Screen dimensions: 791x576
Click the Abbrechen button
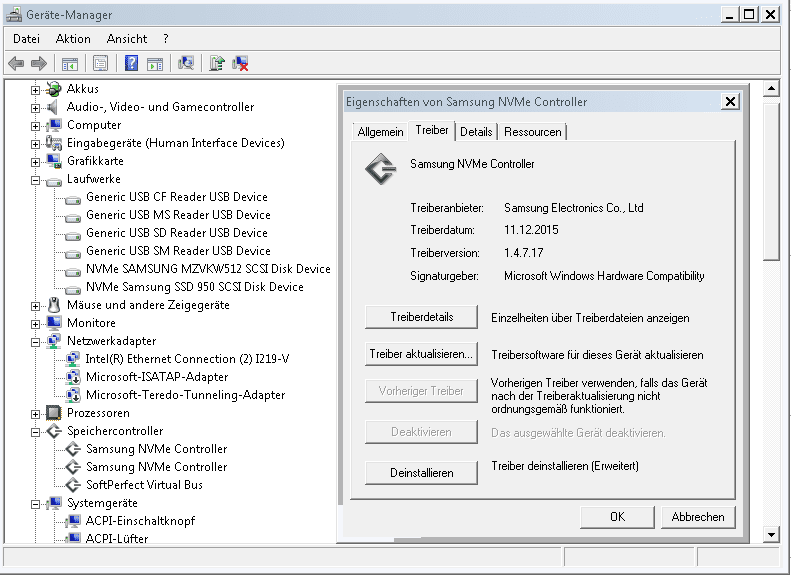698,517
